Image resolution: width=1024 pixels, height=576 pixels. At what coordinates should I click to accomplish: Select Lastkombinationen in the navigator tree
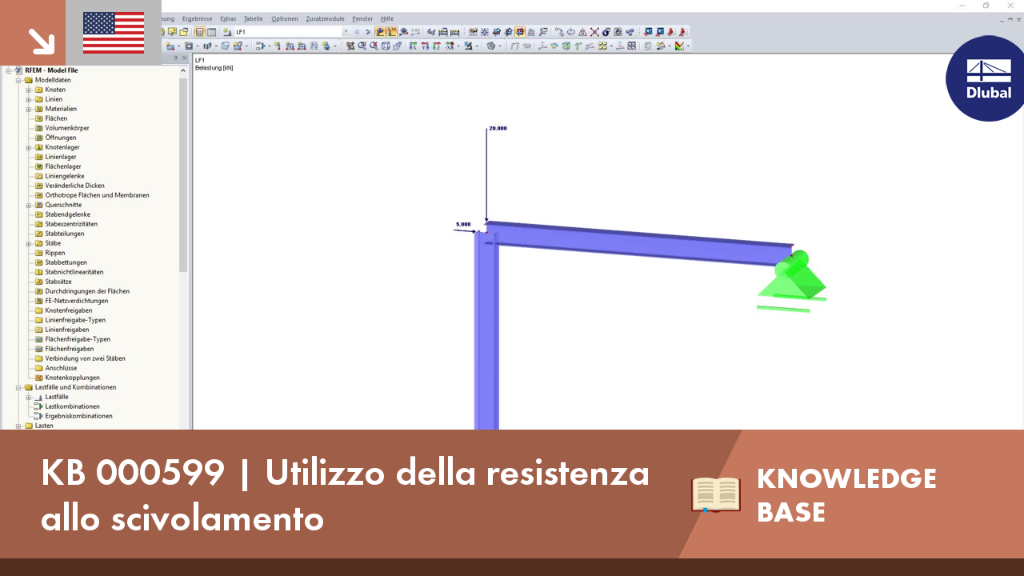coord(72,406)
